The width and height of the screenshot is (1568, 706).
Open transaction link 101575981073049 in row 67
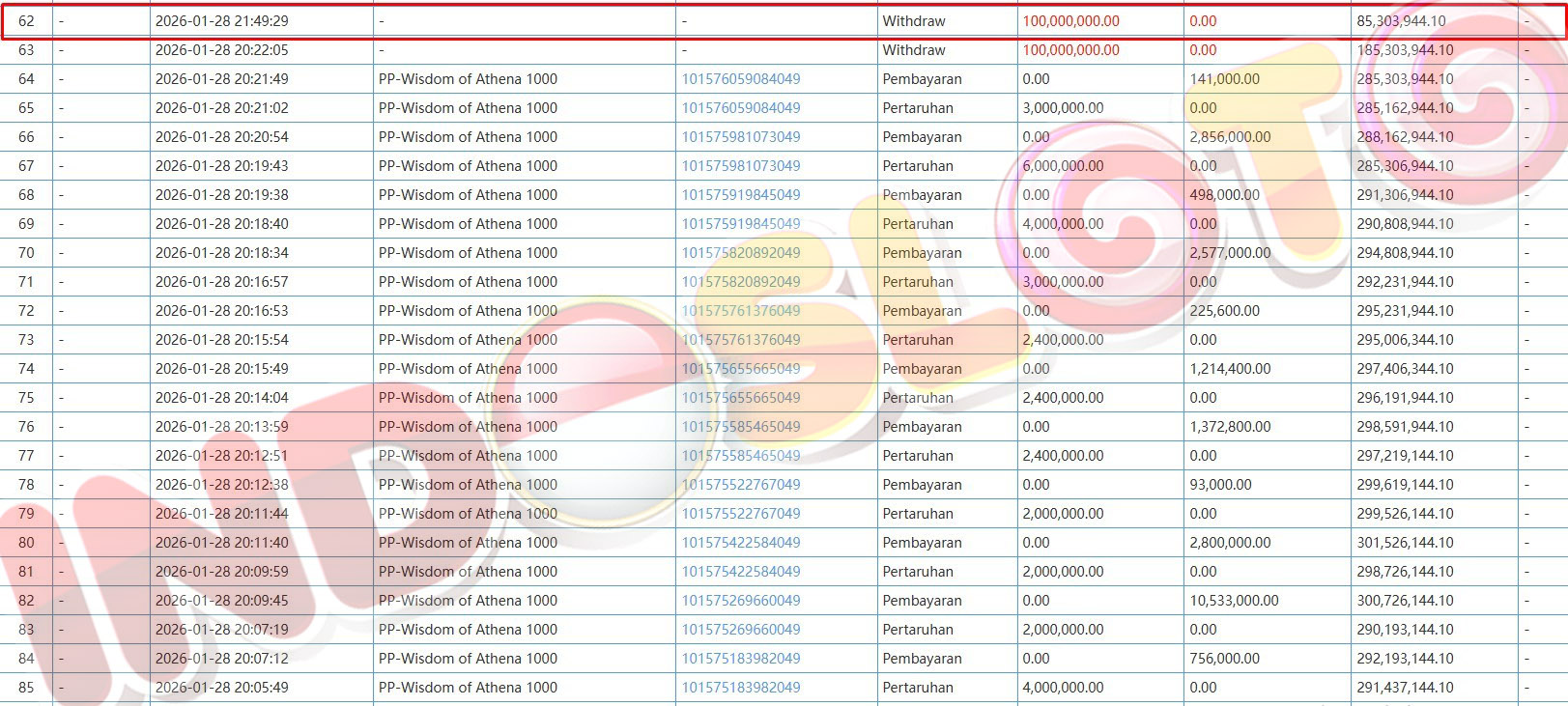(740, 166)
